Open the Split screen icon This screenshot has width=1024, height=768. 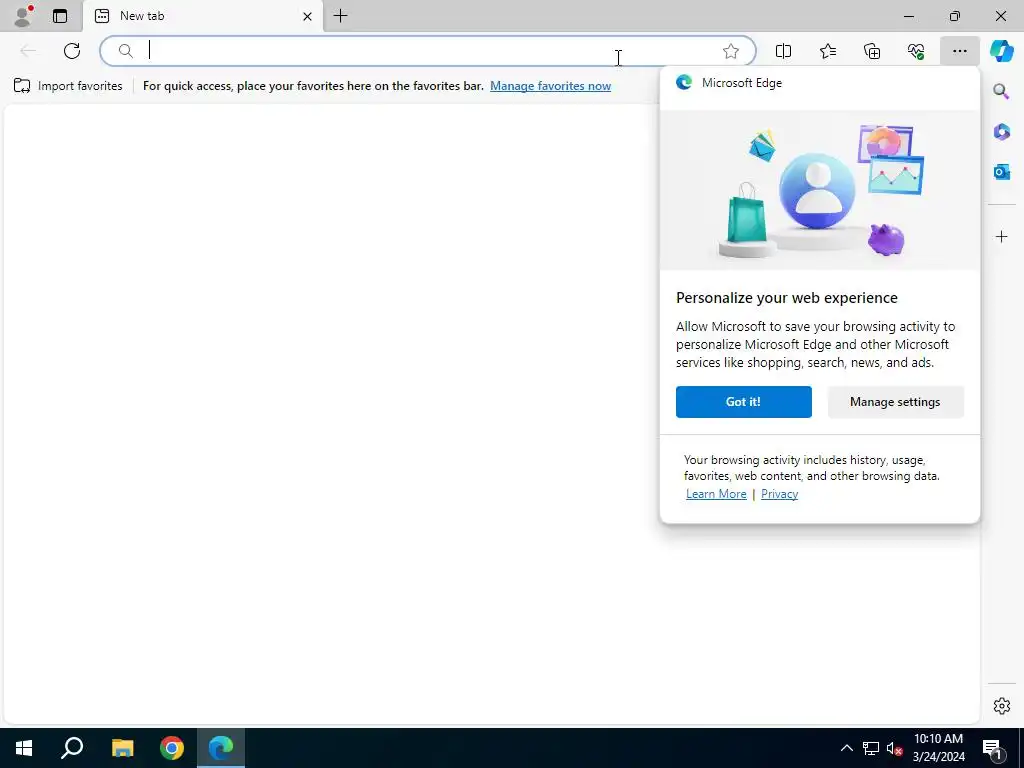[x=783, y=51]
